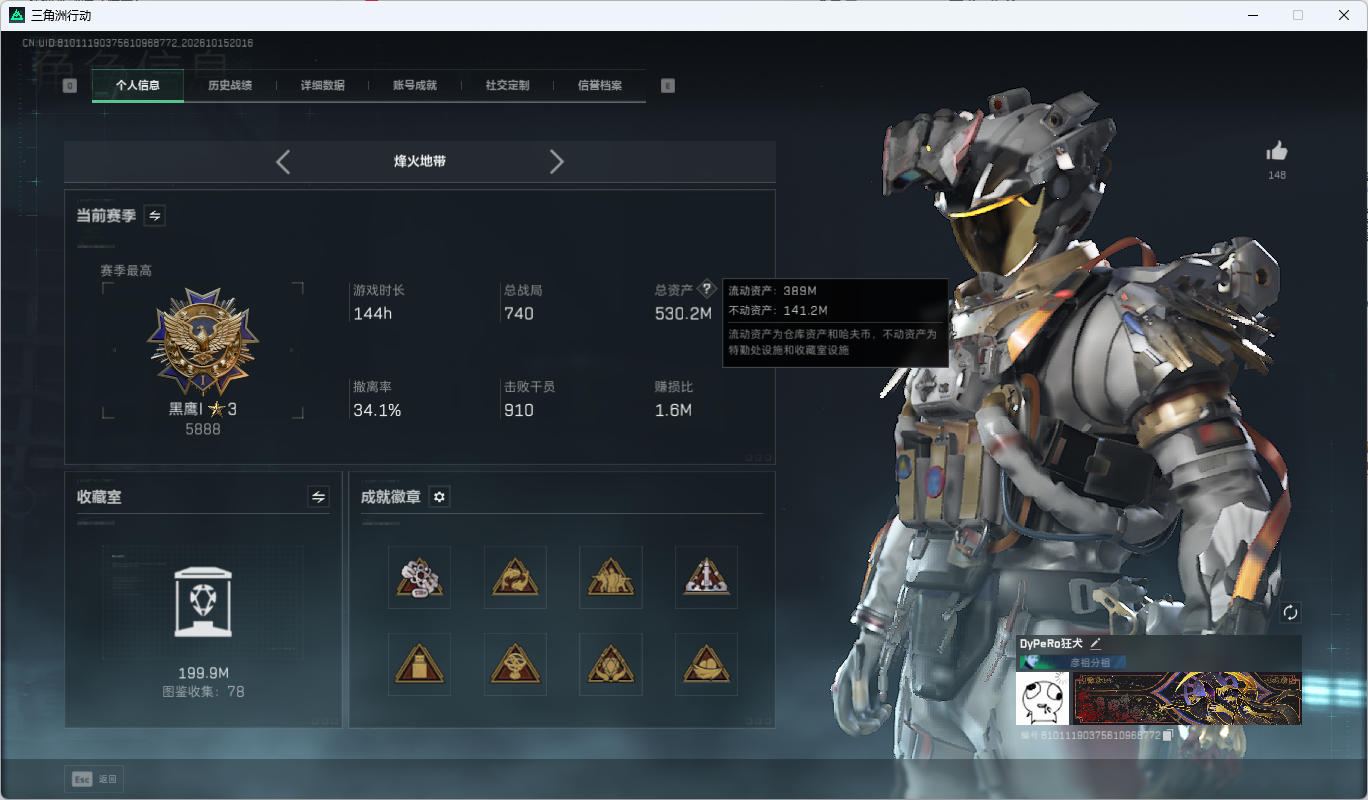The width and height of the screenshot is (1368, 800).
Task: Click the E key tab-switch hint
Action: (668, 86)
